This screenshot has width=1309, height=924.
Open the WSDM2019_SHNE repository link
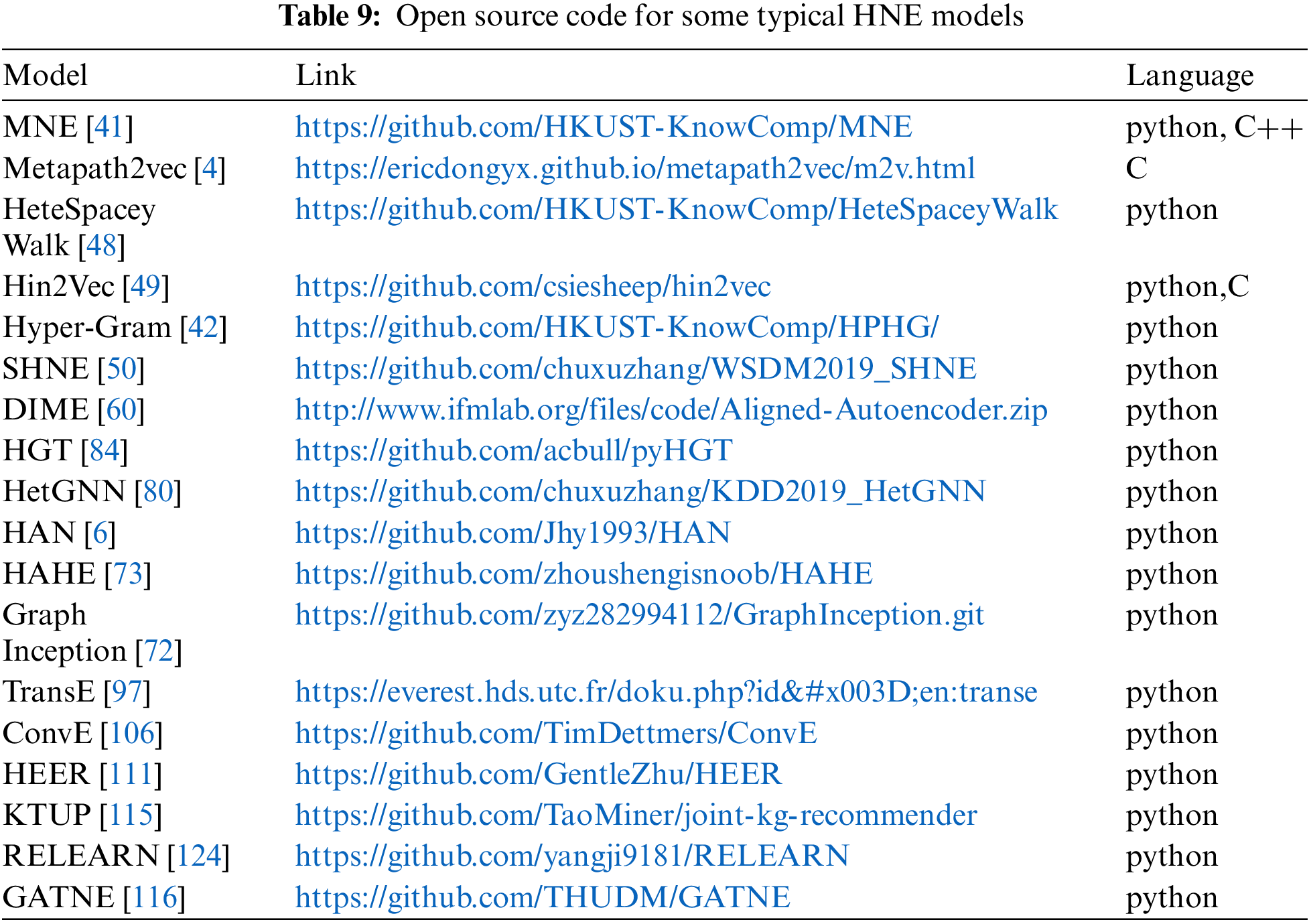pyautogui.click(x=635, y=369)
